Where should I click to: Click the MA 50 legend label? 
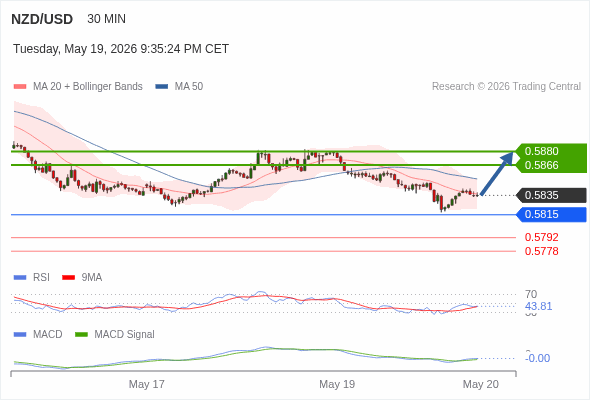pos(189,87)
